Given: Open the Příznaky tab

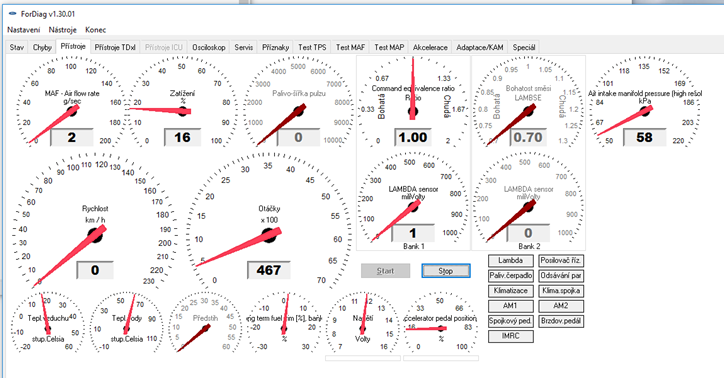Looking at the screenshot, I should point(275,47).
